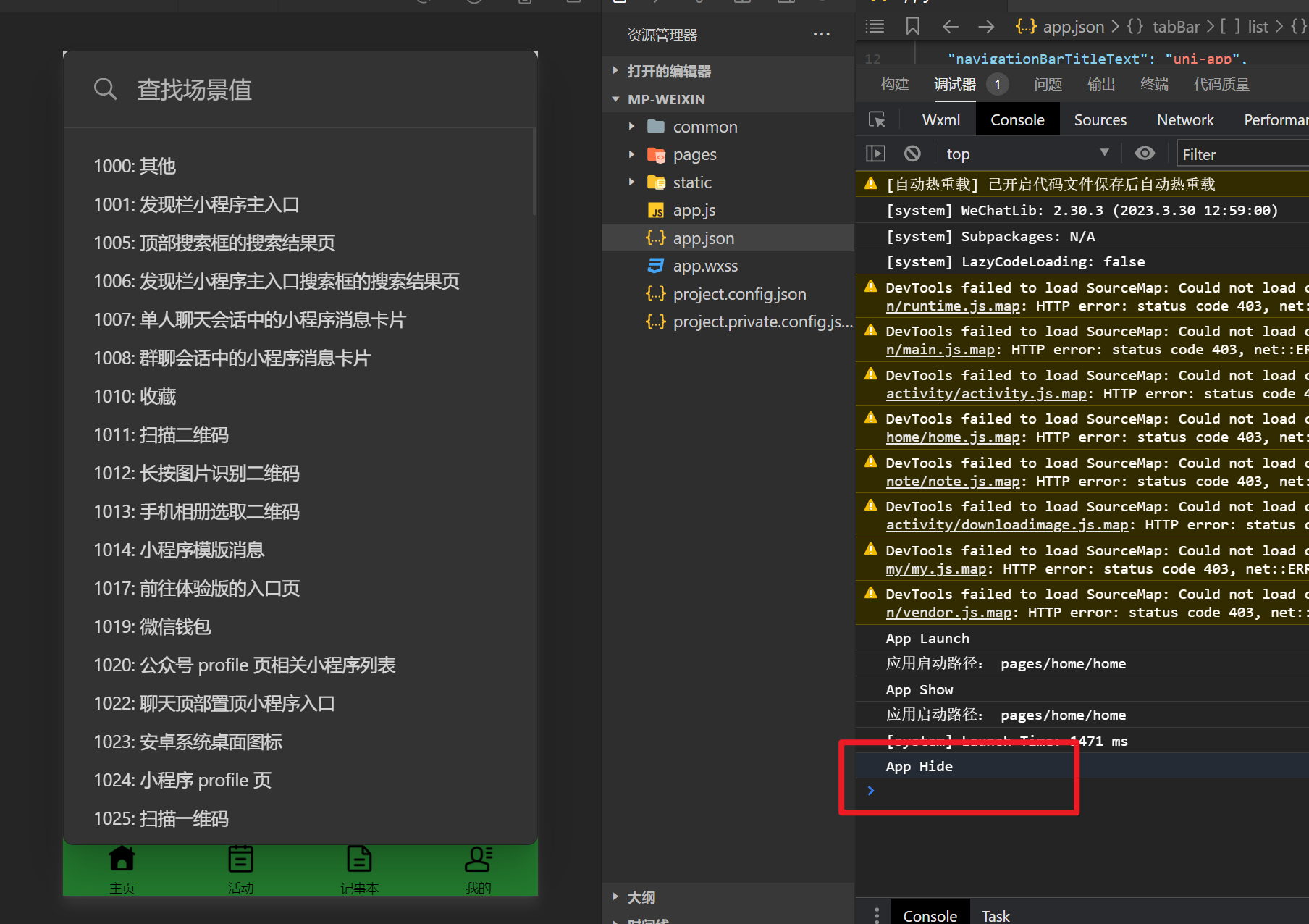Switch to the 调试器 tab
This screenshot has height=924, width=1309.
click(955, 84)
